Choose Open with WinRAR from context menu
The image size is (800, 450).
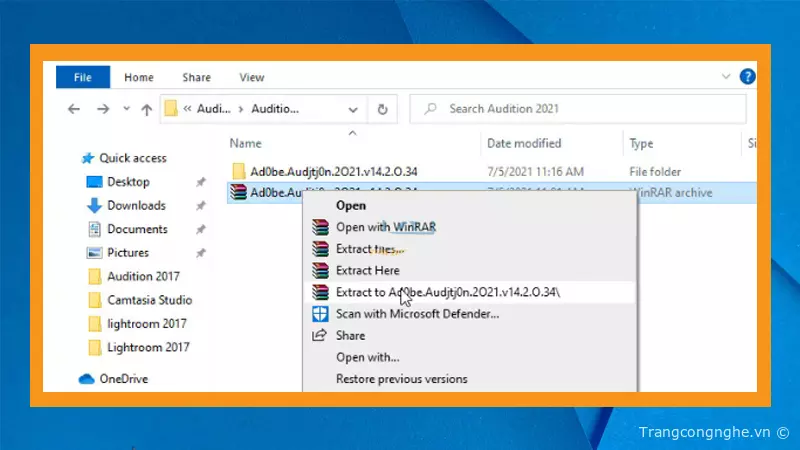386,227
